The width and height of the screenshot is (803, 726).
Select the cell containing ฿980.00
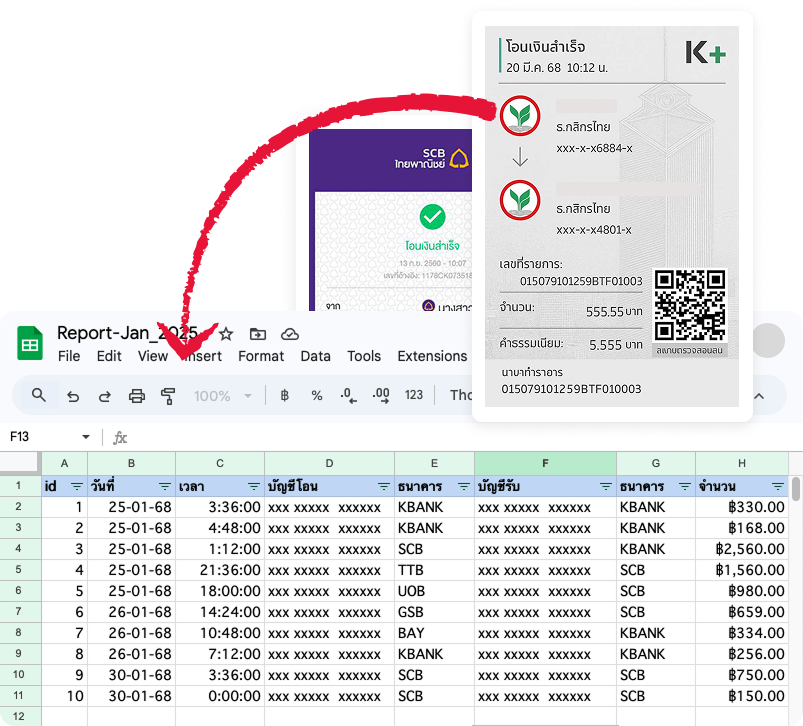(x=742, y=591)
